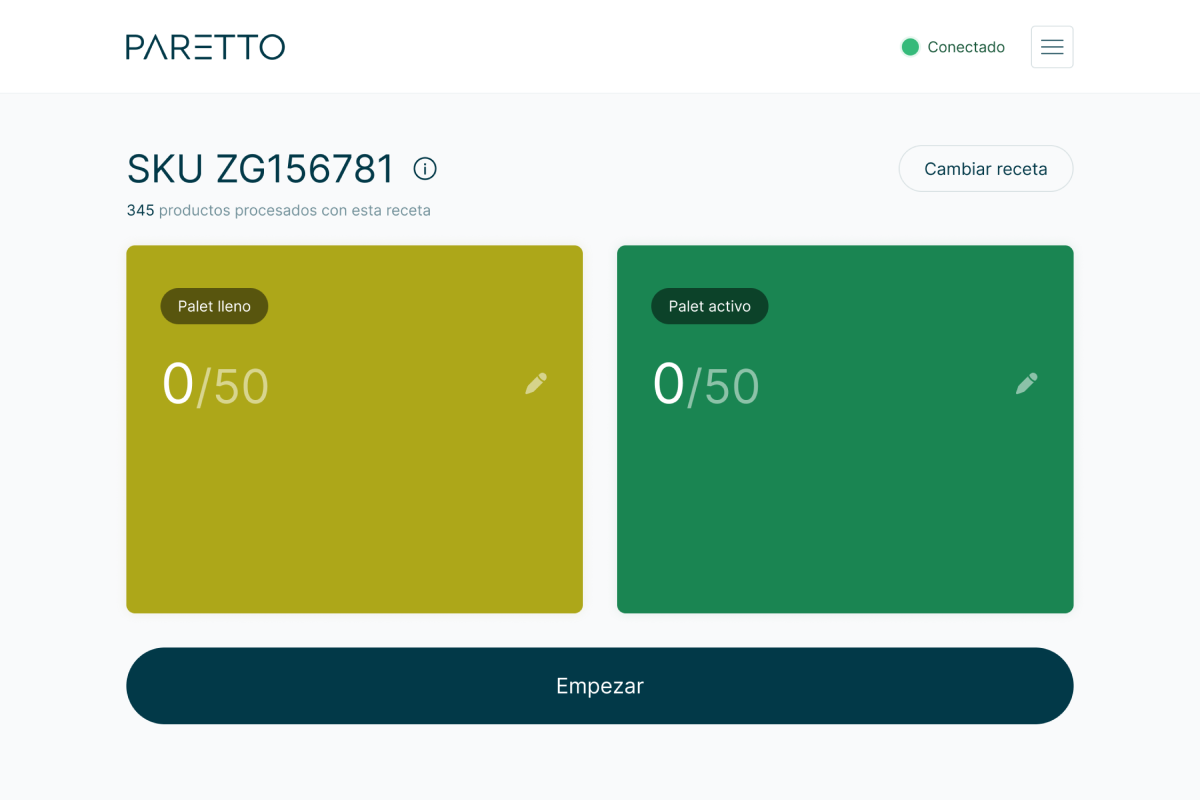Click the SKU ZG156781 heading
1200x800 pixels.
click(260, 169)
